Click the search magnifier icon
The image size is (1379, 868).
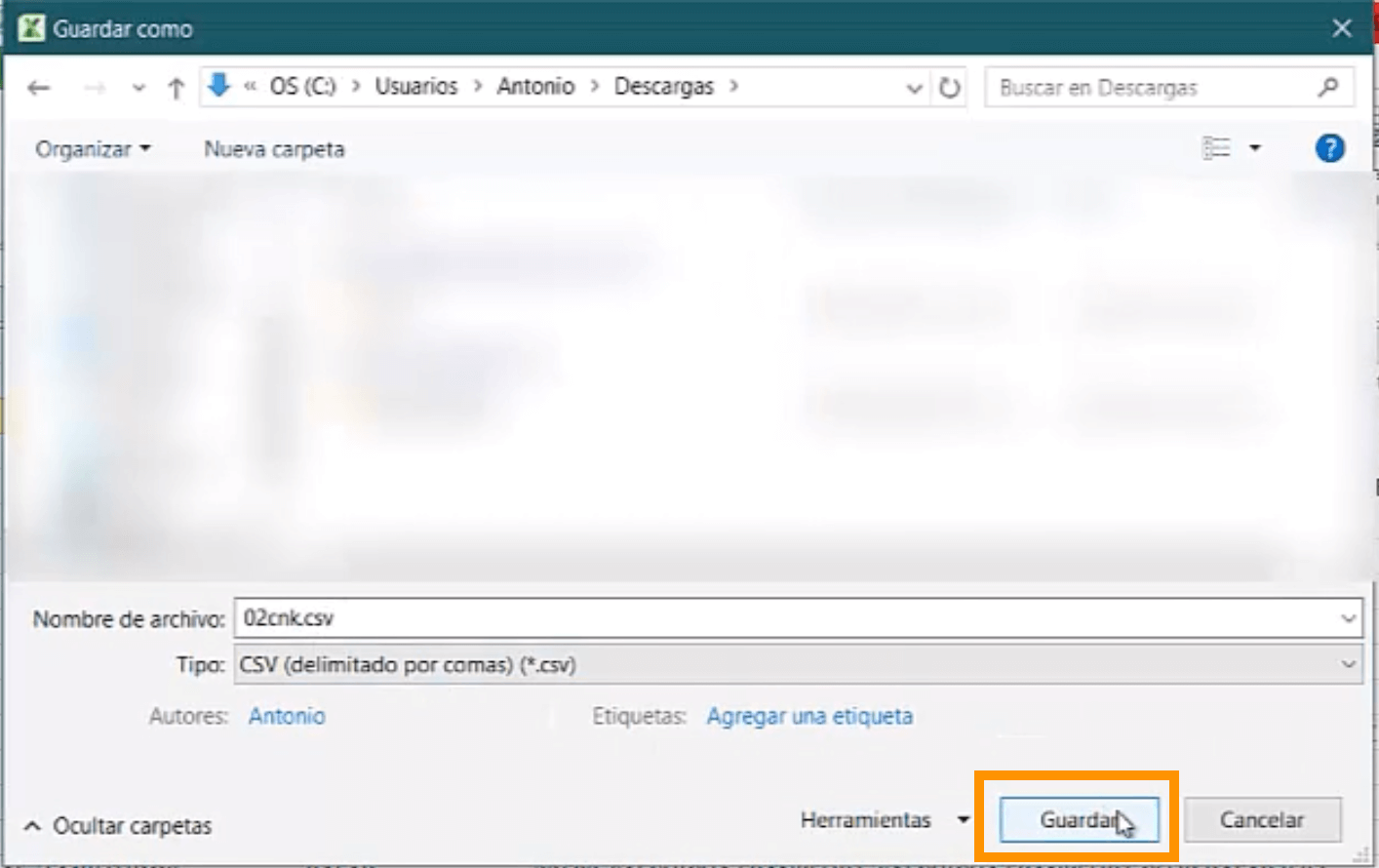point(1328,88)
